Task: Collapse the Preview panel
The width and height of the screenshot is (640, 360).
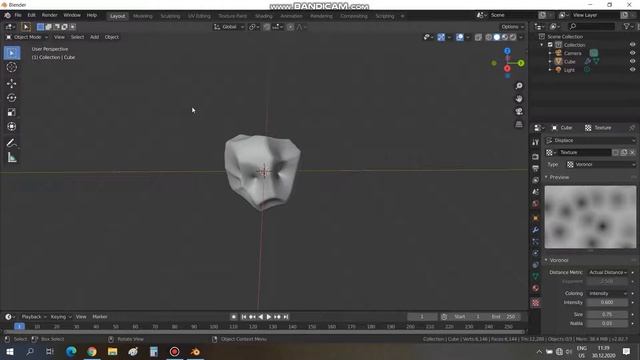Action: click(546, 177)
